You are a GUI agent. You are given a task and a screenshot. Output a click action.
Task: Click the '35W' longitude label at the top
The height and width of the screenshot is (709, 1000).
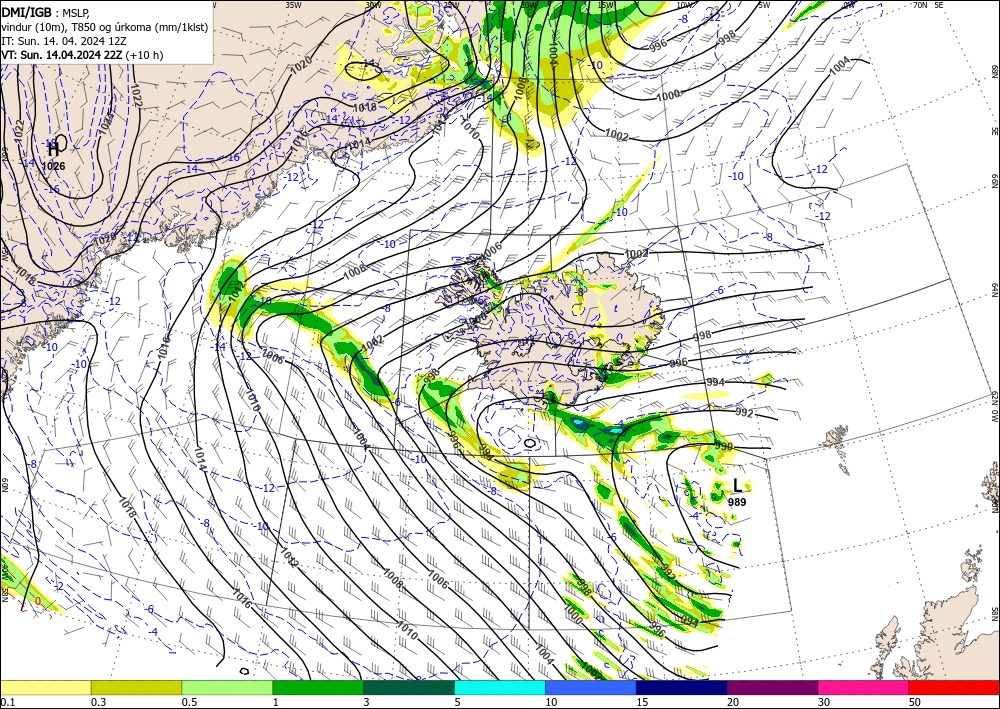click(293, 4)
